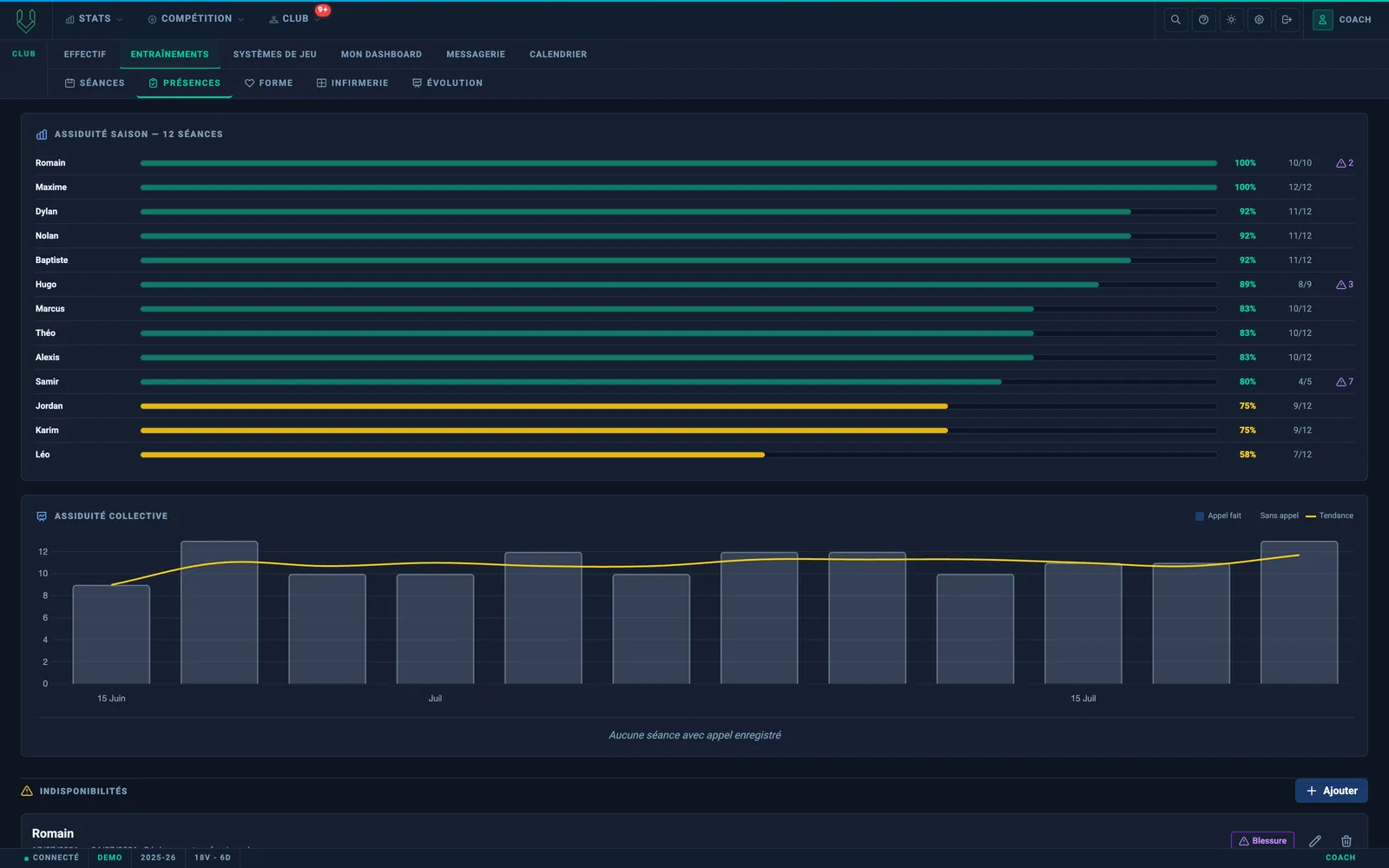
Task: Select Léo's yellow attendance bar
Action: 452,455
